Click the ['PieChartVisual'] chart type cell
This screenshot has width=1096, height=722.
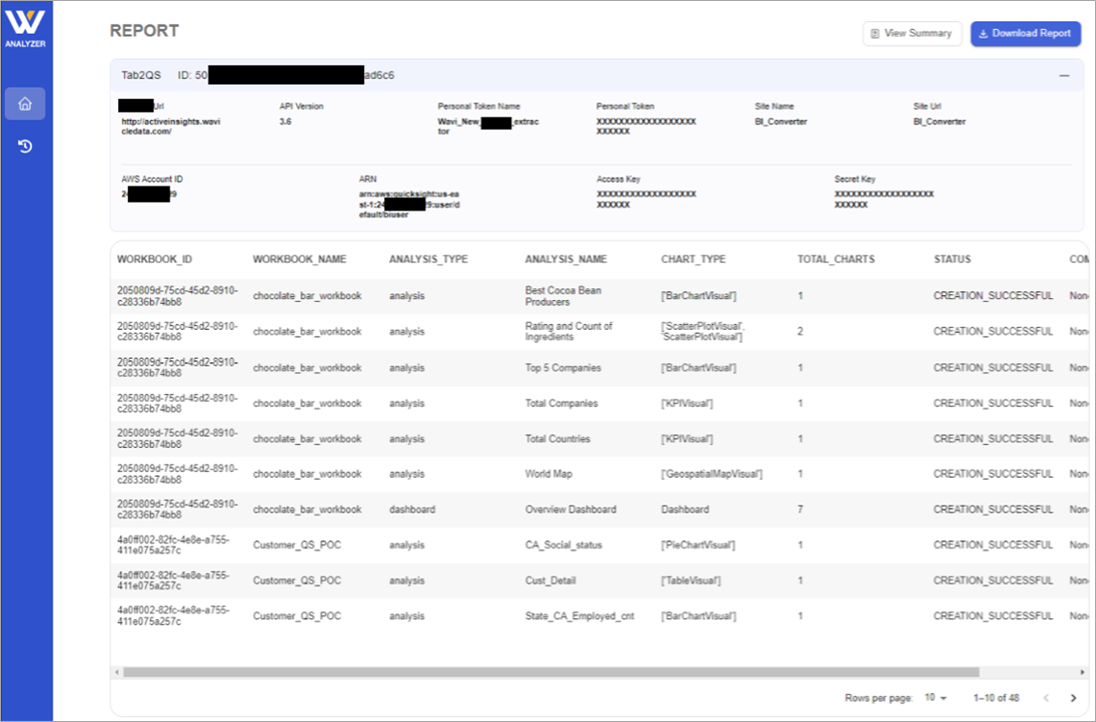click(698, 545)
